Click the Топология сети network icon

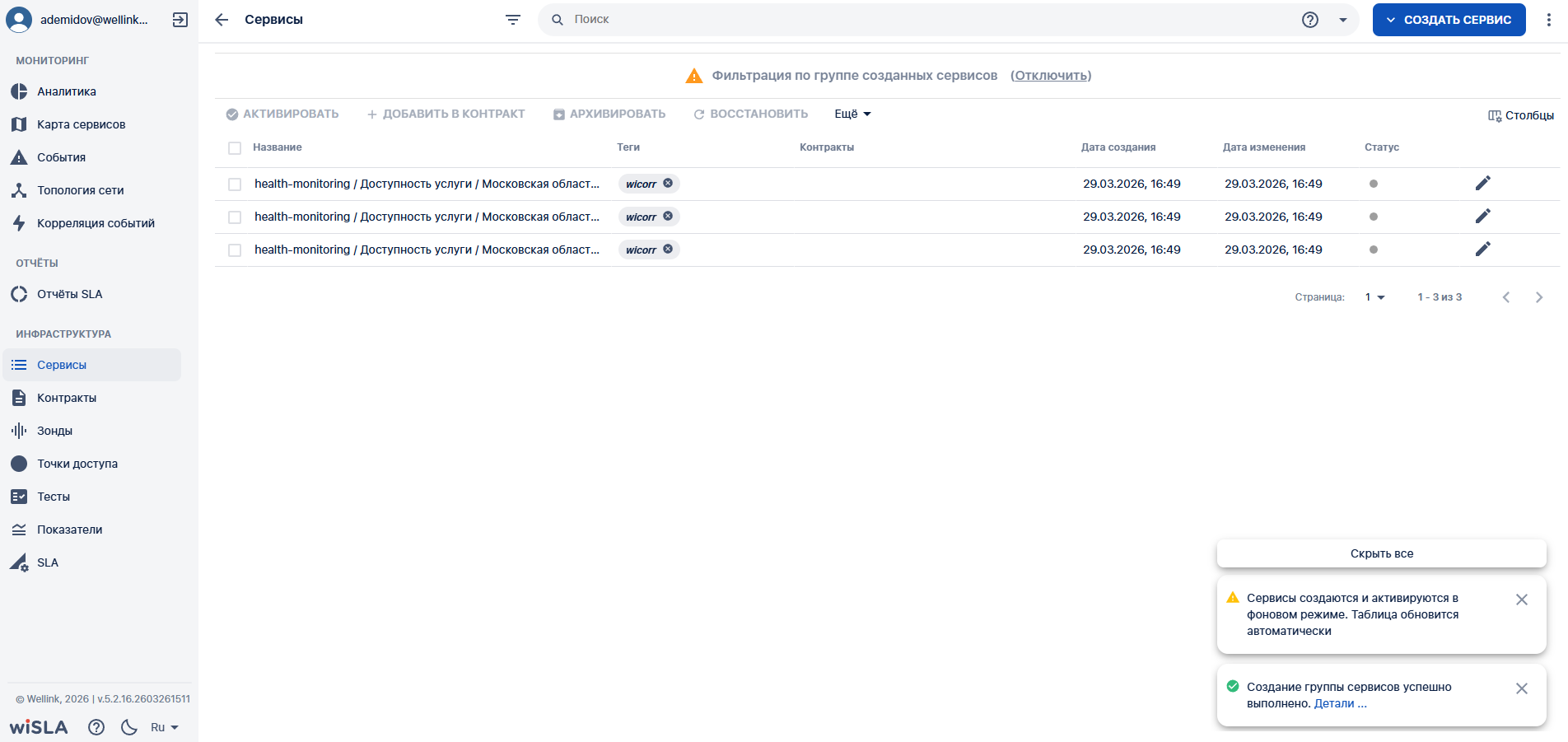pyautogui.click(x=19, y=190)
